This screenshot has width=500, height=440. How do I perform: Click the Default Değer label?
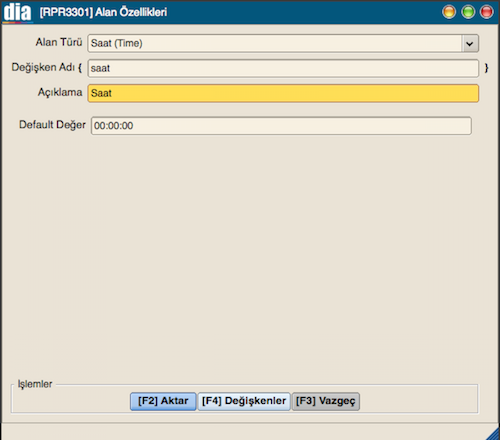point(52,125)
